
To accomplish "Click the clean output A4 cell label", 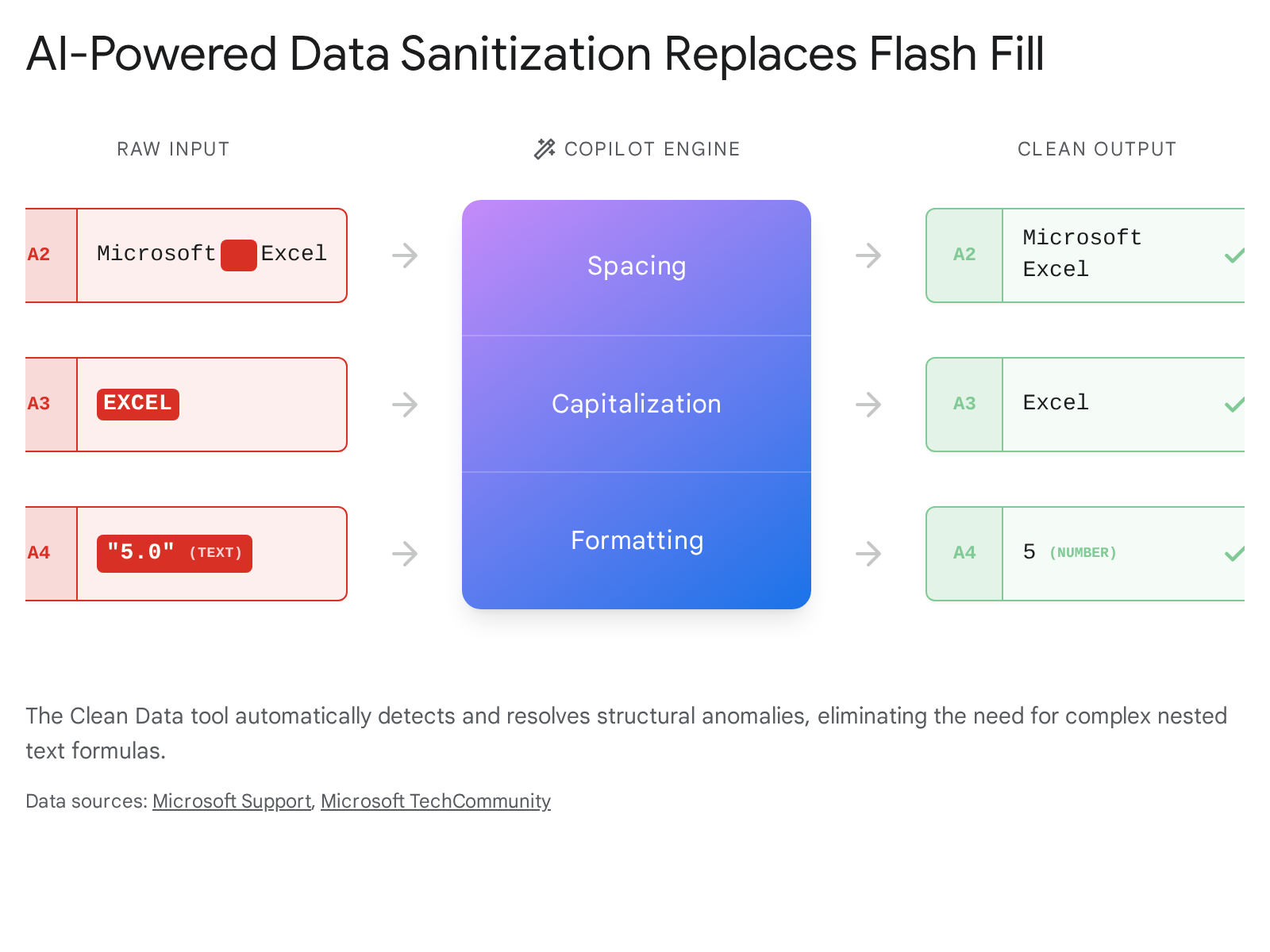I will tap(964, 553).
